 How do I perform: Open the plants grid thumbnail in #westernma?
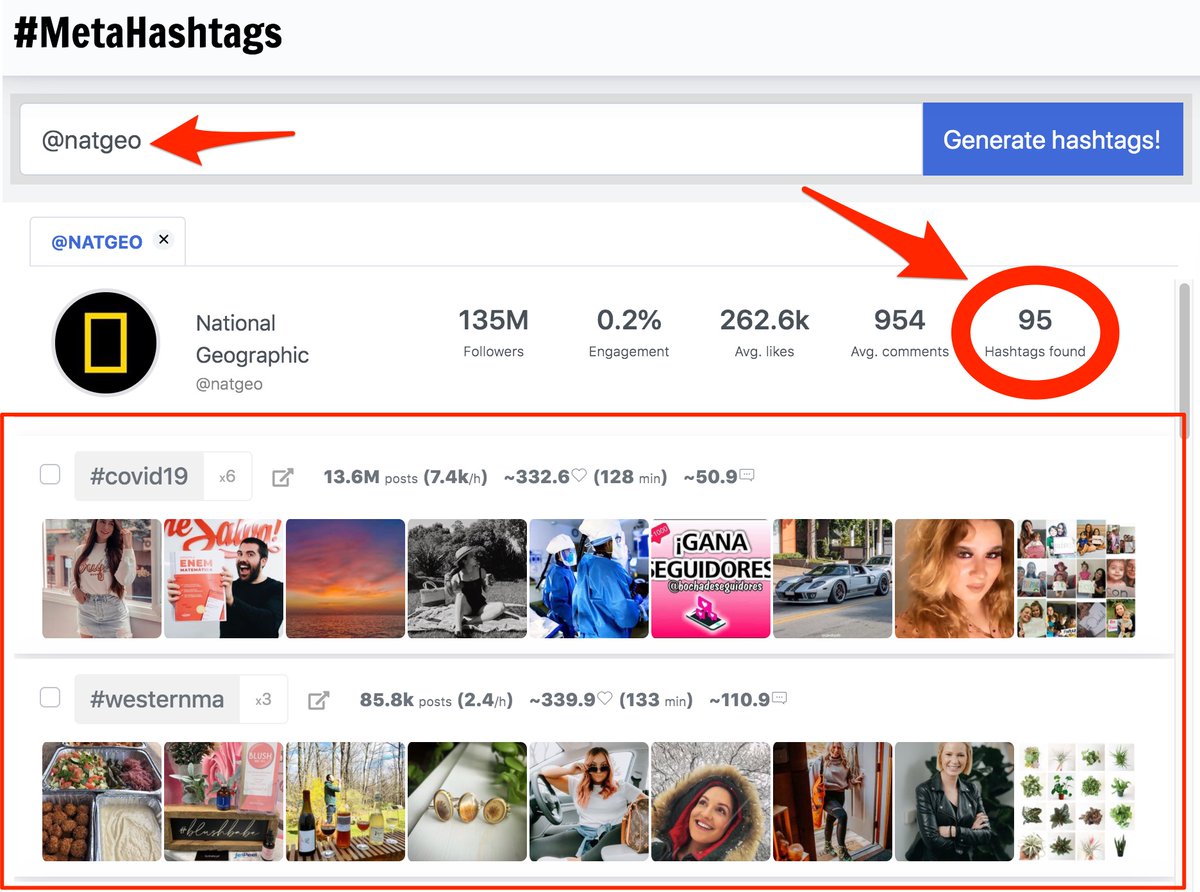click(x=1077, y=801)
